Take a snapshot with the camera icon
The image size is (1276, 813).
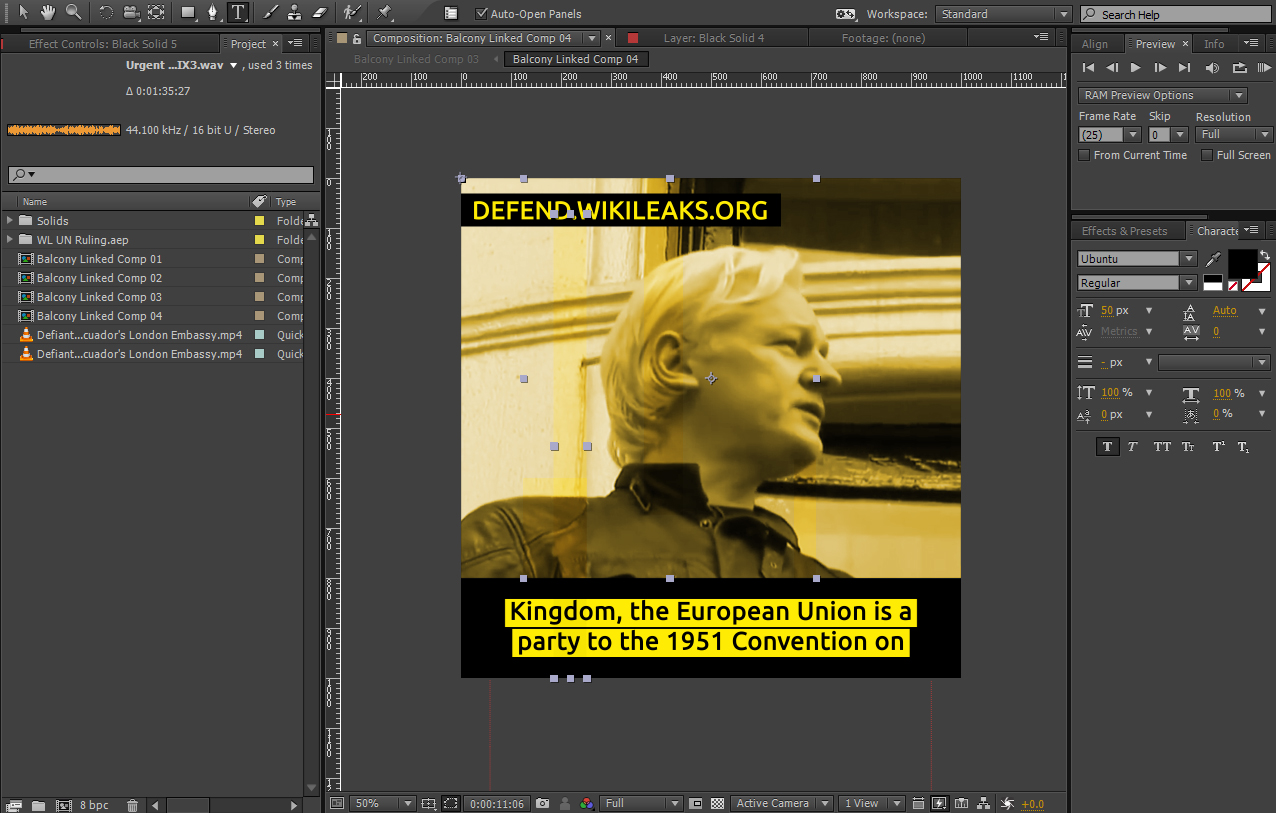click(x=542, y=803)
